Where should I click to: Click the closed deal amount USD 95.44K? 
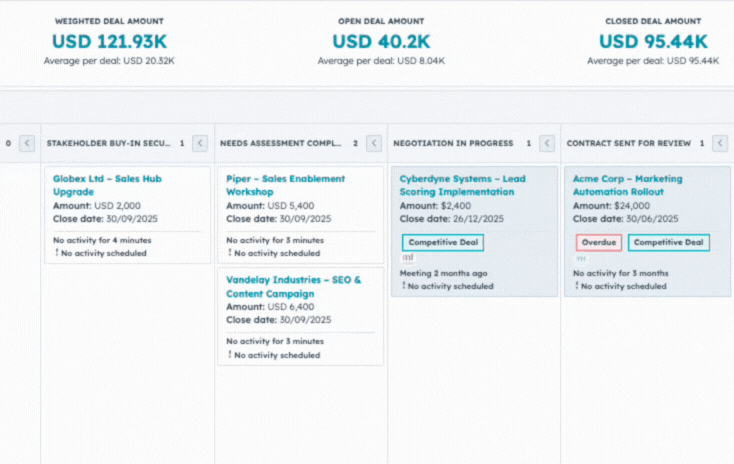click(653, 42)
